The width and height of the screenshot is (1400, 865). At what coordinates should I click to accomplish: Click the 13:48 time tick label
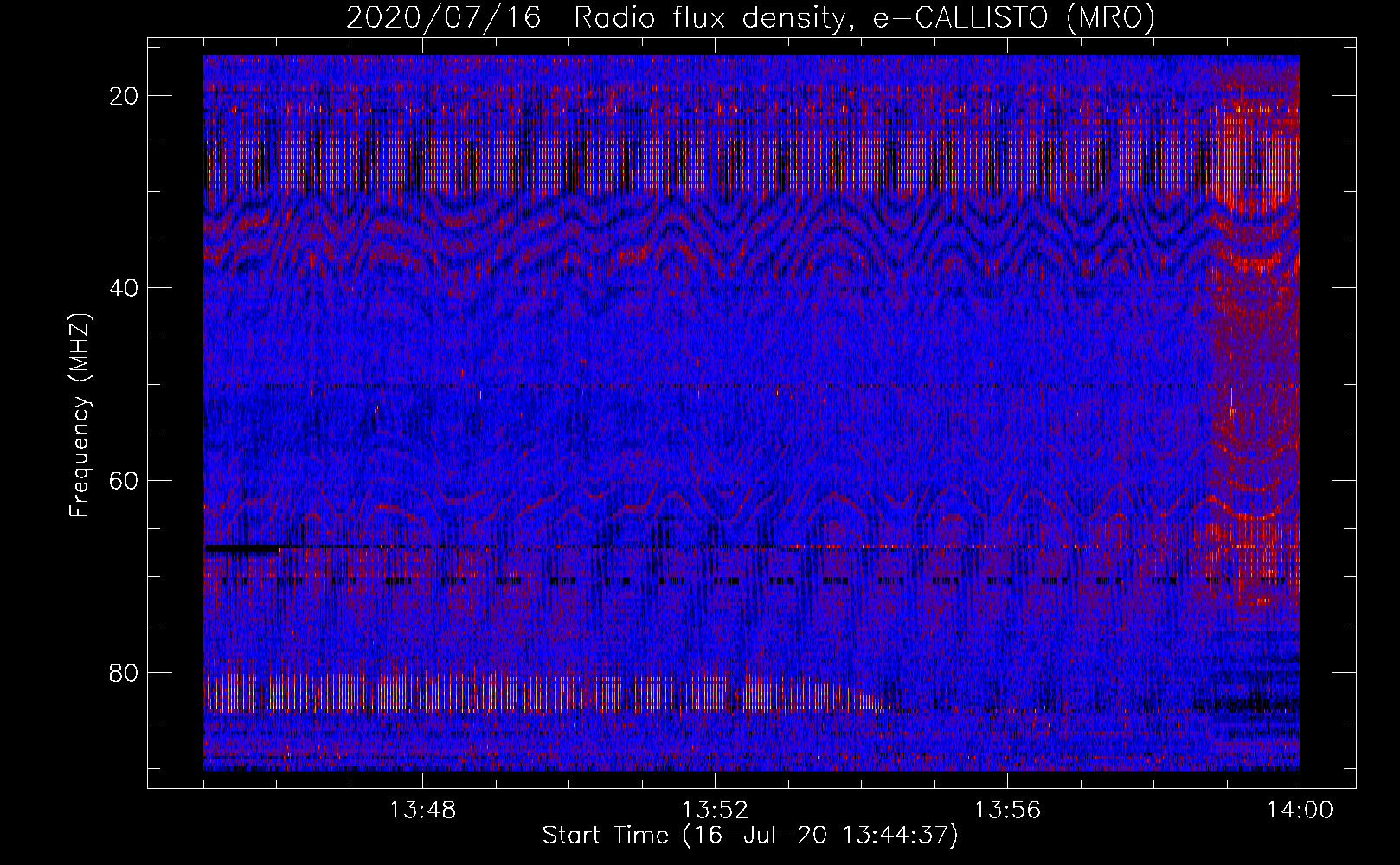point(422,811)
